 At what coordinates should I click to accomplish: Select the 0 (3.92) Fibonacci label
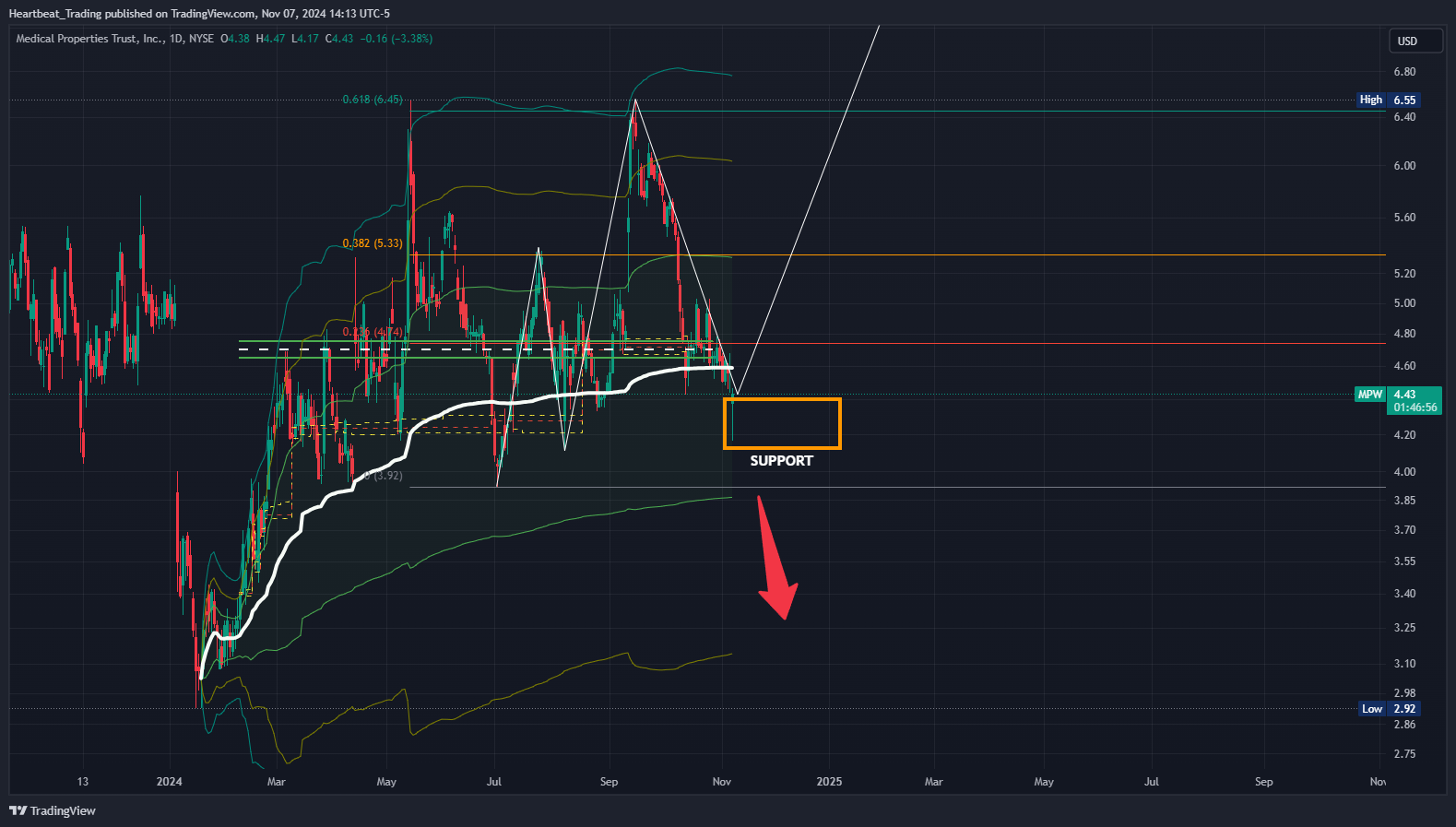(x=384, y=476)
